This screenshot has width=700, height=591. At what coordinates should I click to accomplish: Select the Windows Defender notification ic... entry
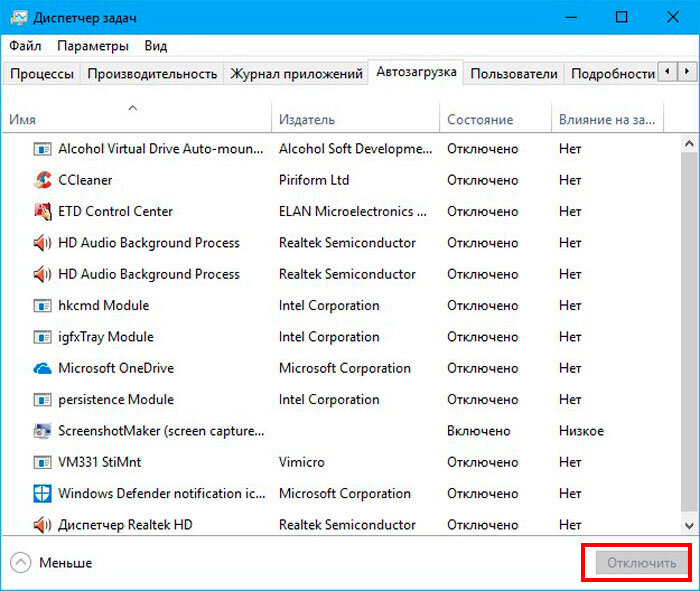tap(162, 494)
